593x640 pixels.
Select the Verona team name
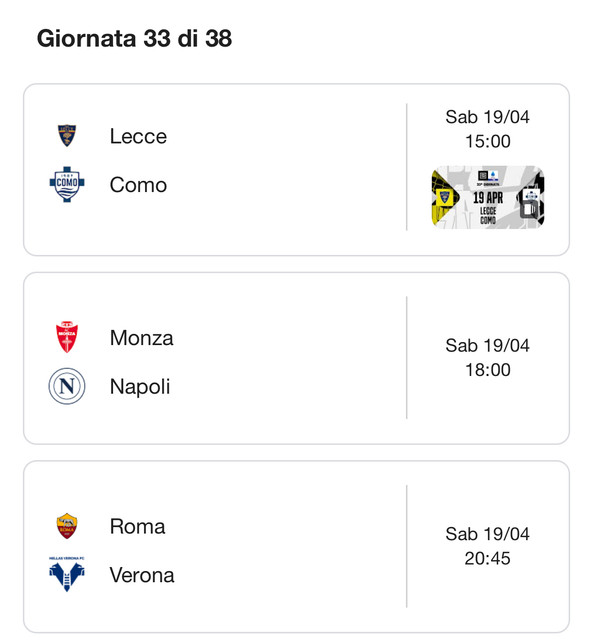pos(142,575)
